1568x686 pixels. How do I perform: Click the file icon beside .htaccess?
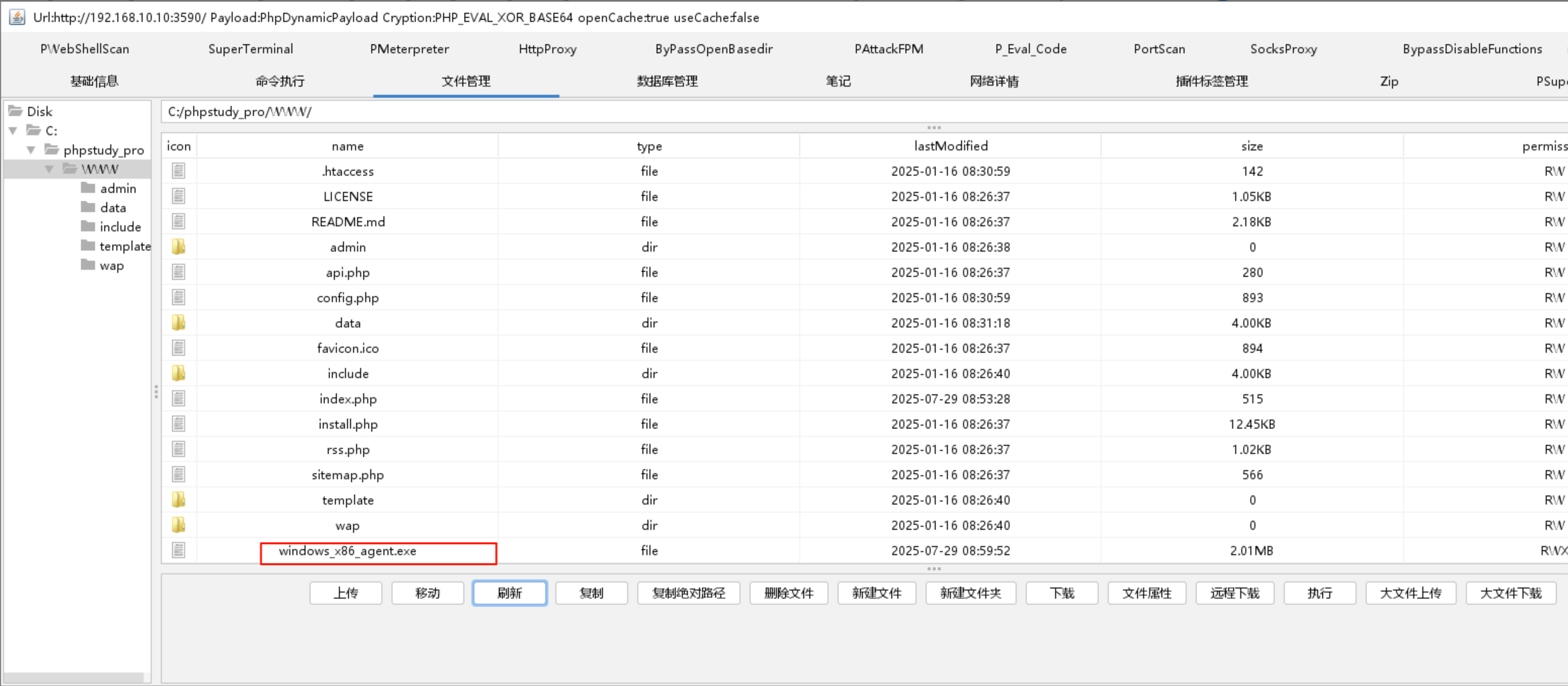coord(178,171)
